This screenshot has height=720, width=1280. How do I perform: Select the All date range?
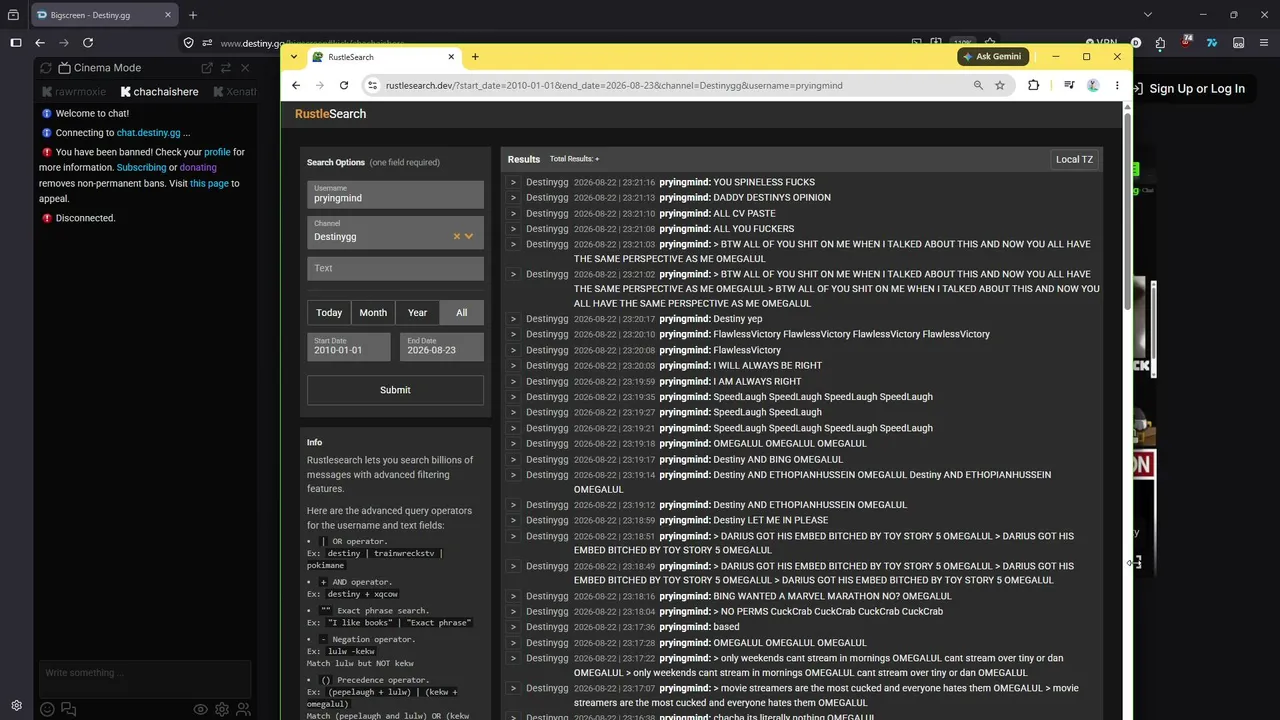(462, 313)
